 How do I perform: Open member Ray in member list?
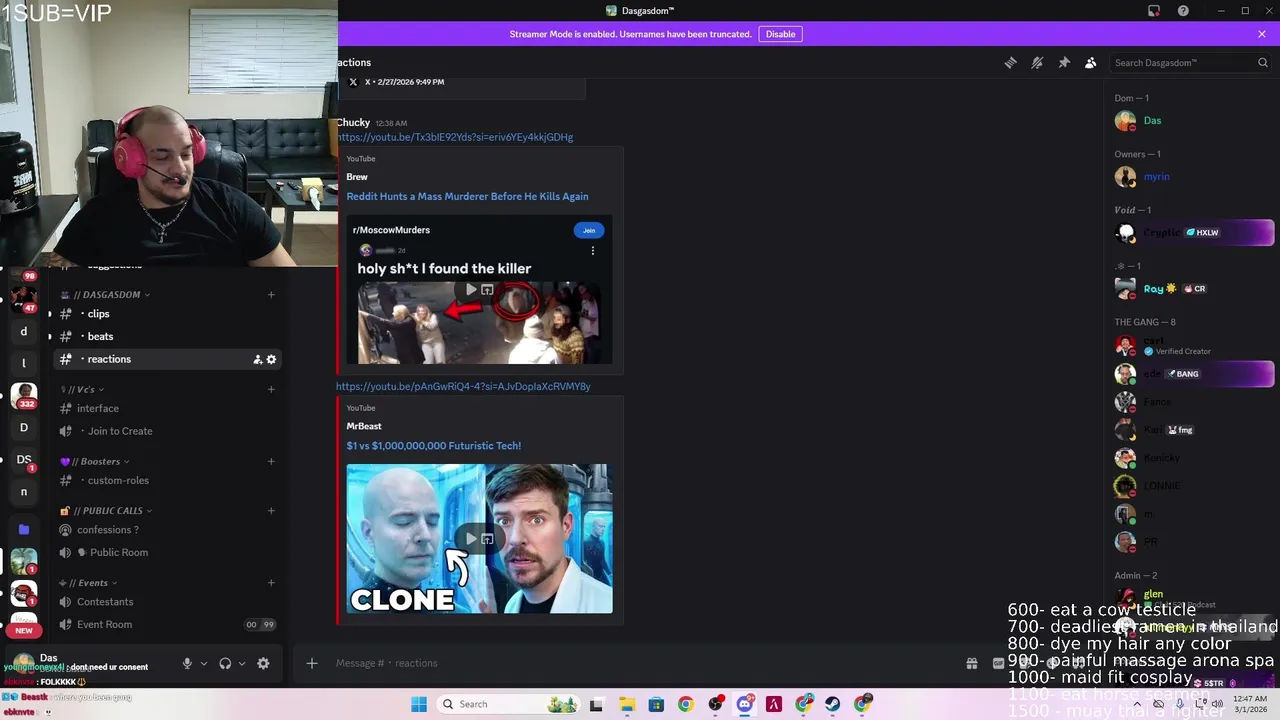tap(1194, 289)
